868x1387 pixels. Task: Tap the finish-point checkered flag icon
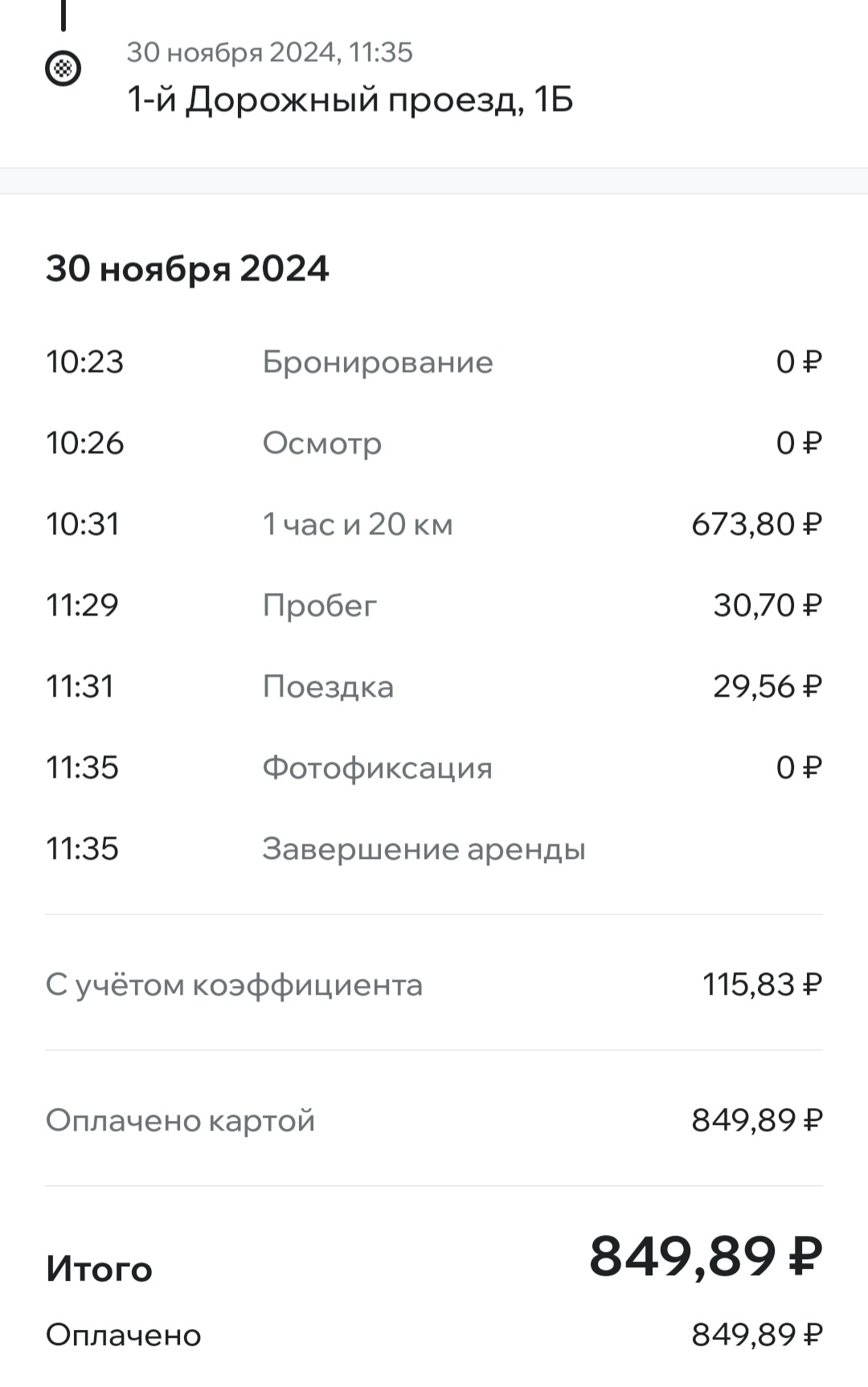coord(63,68)
